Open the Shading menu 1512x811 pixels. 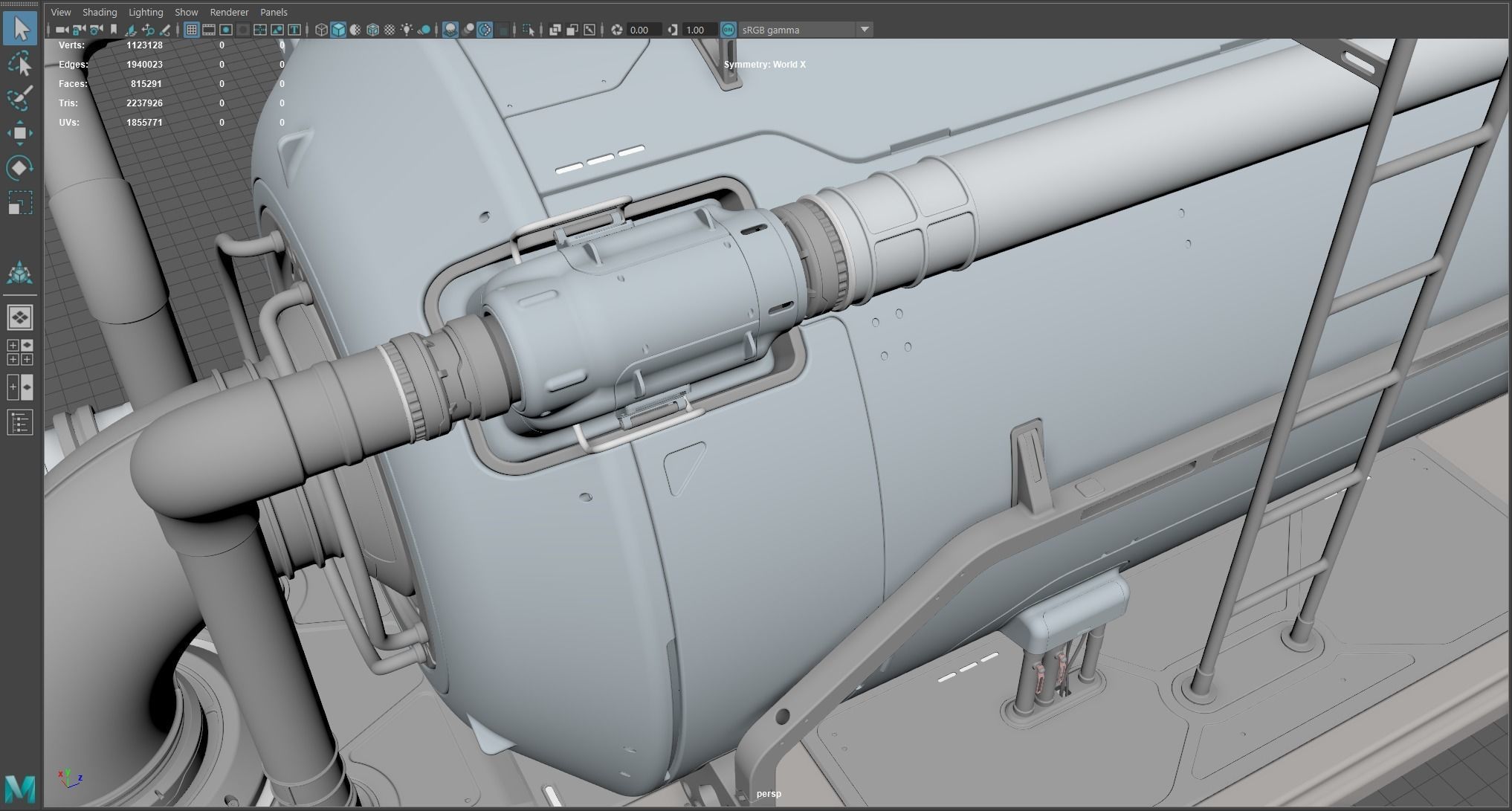[x=100, y=12]
